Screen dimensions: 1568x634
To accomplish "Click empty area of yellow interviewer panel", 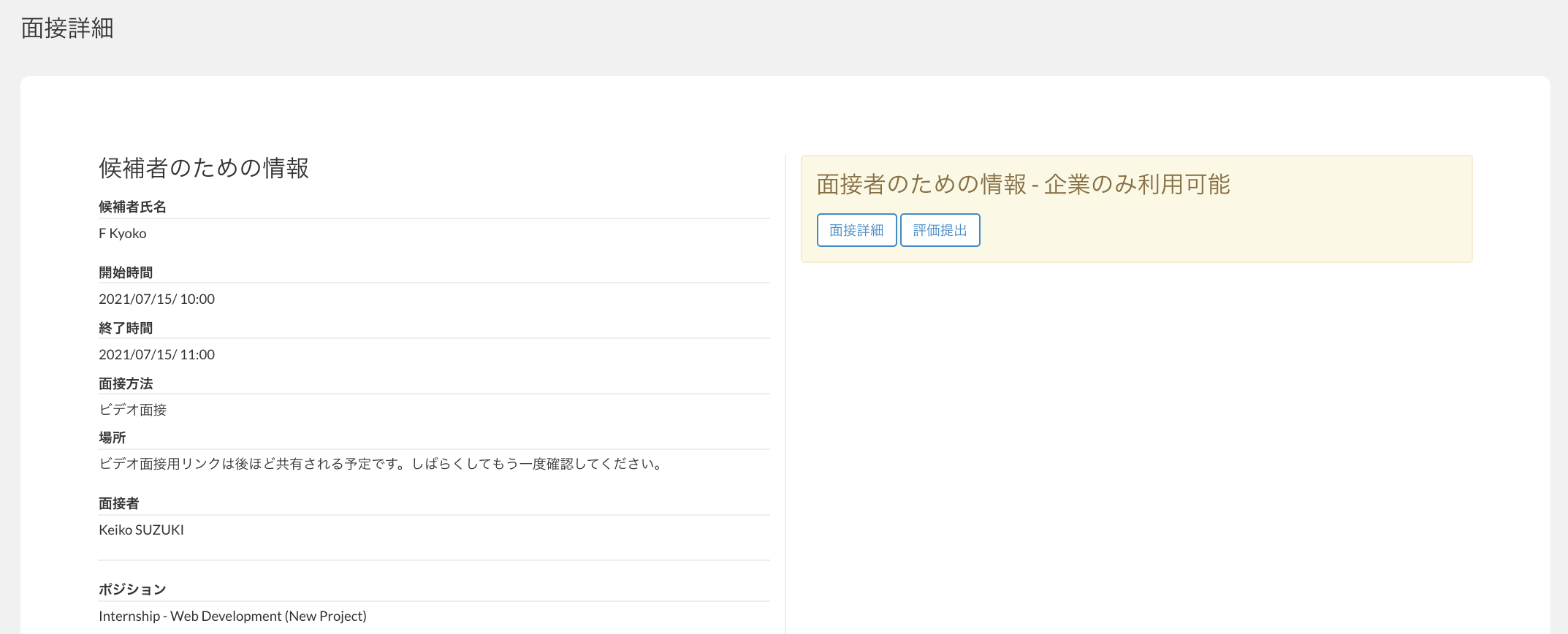I will (1242, 232).
